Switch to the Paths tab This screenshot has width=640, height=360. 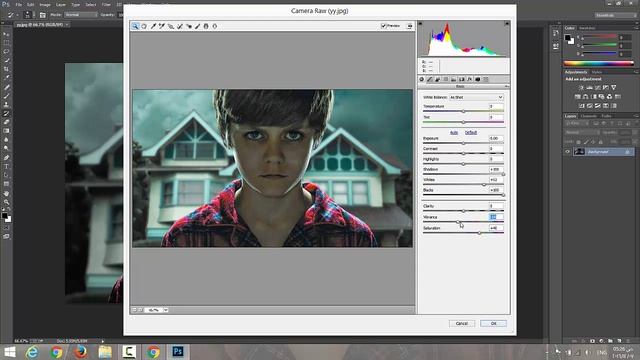(x=607, y=116)
